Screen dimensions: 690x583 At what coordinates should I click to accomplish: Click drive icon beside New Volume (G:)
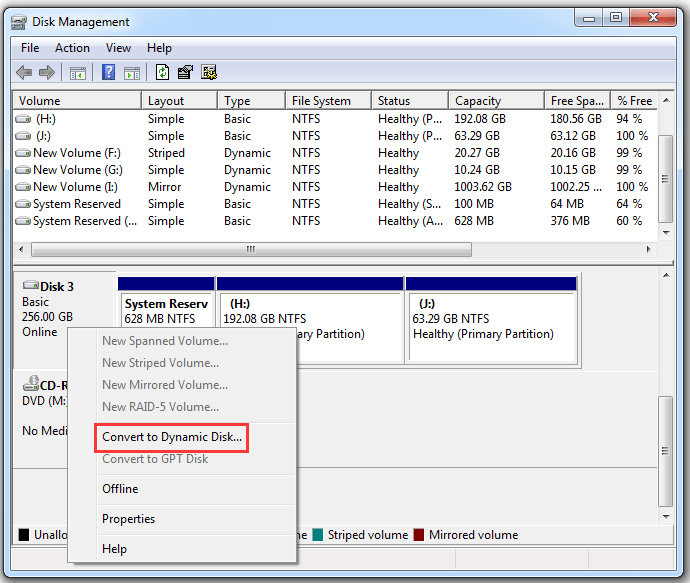pyautogui.click(x=23, y=170)
